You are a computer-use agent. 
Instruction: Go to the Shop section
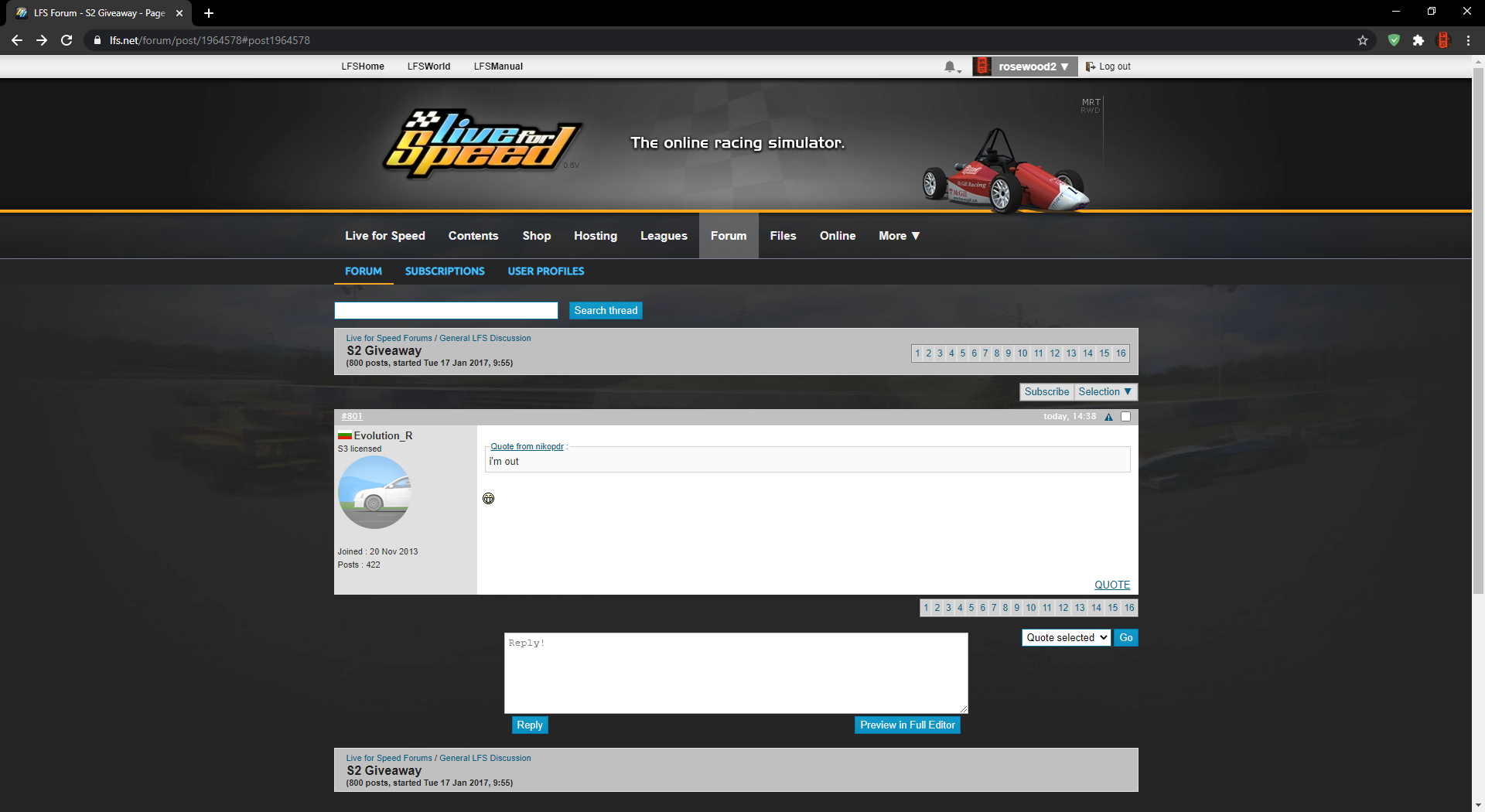[537, 236]
